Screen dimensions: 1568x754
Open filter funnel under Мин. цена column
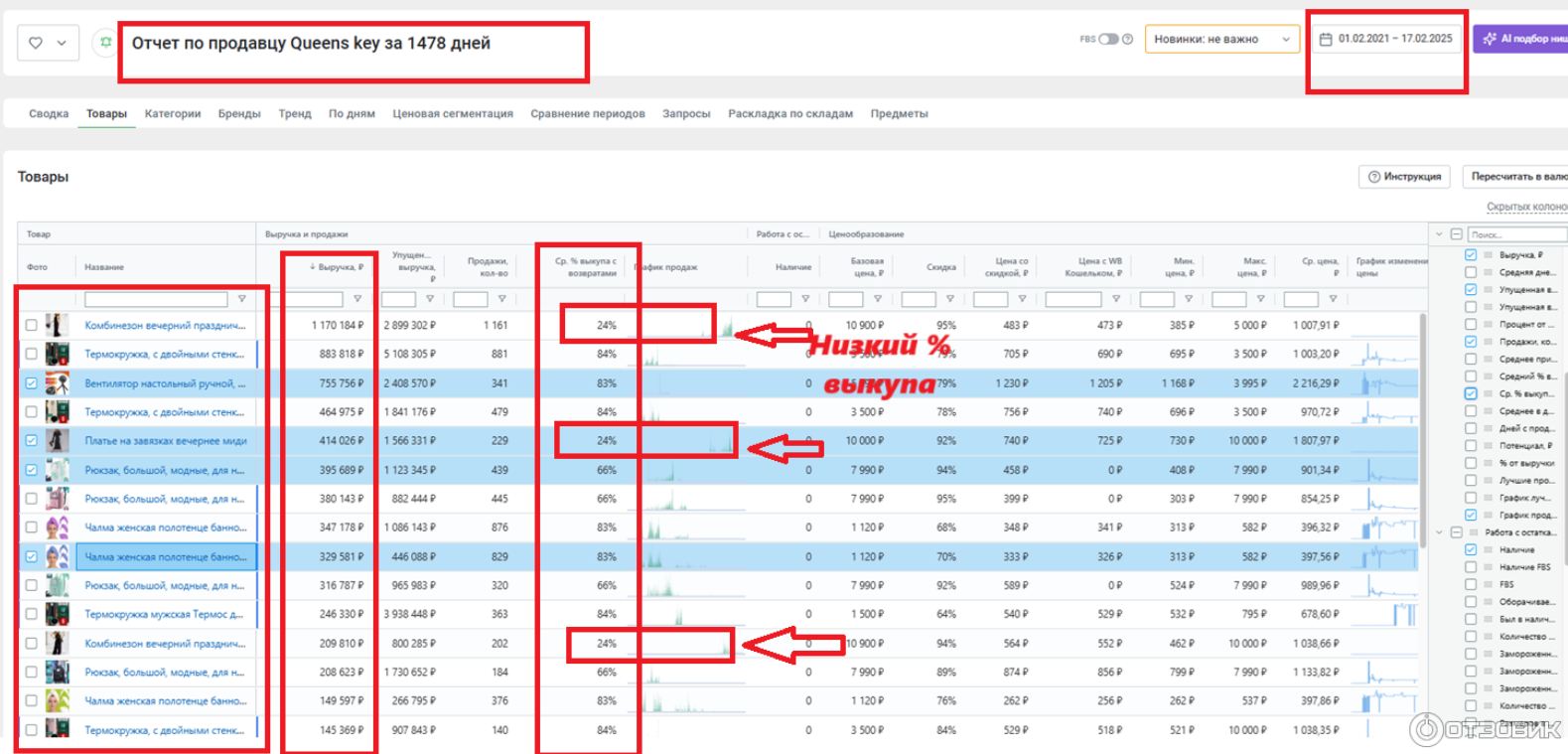pos(1189,299)
